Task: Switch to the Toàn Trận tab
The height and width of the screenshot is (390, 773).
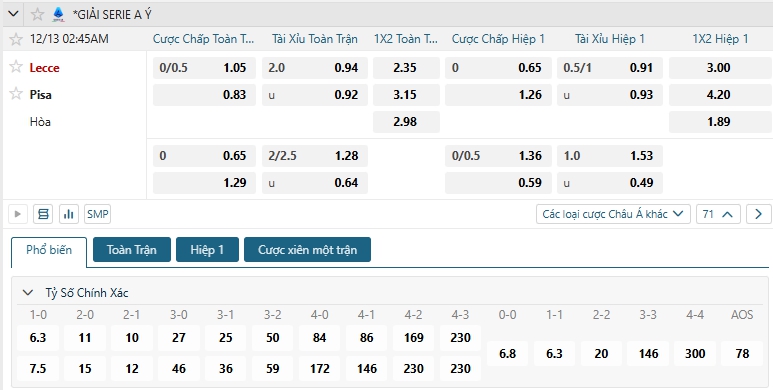Action: click(x=132, y=249)
